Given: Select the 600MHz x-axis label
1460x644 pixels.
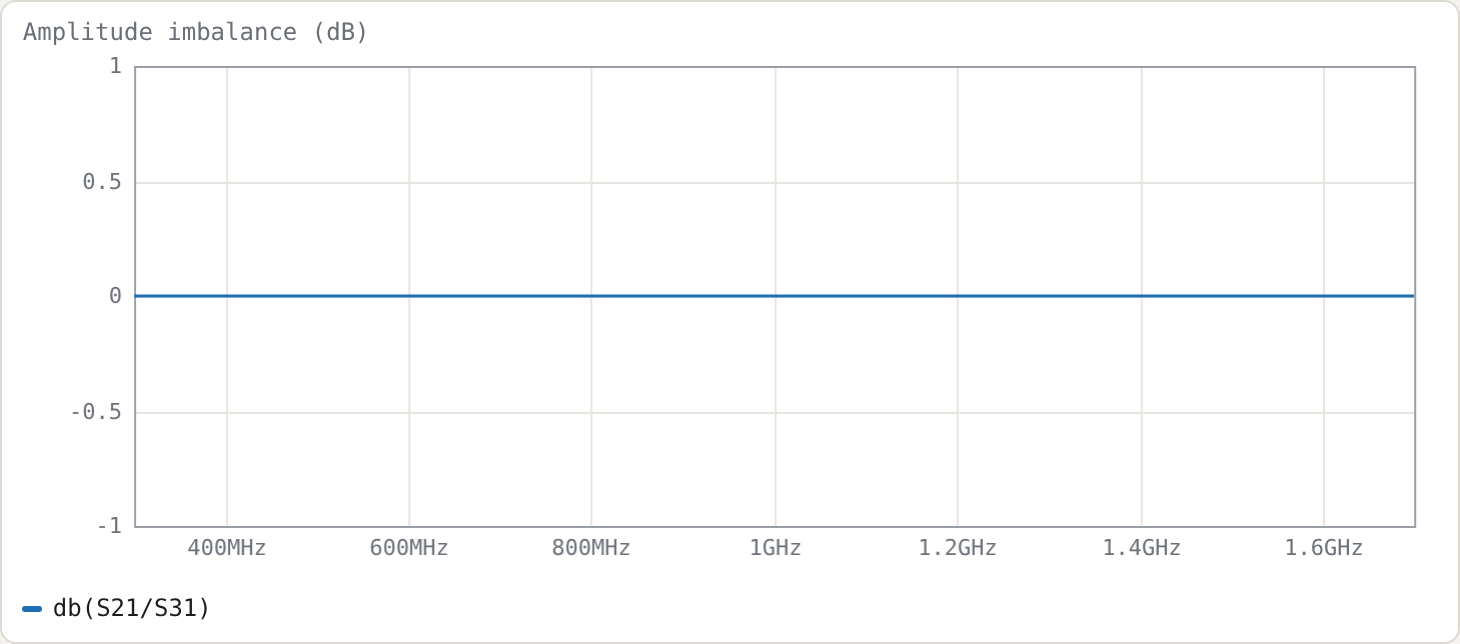Looking at the screenshot, I should (409, 548).
